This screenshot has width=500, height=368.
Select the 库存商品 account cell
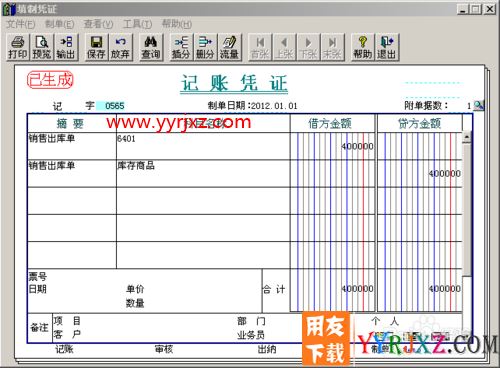(203, 173)
